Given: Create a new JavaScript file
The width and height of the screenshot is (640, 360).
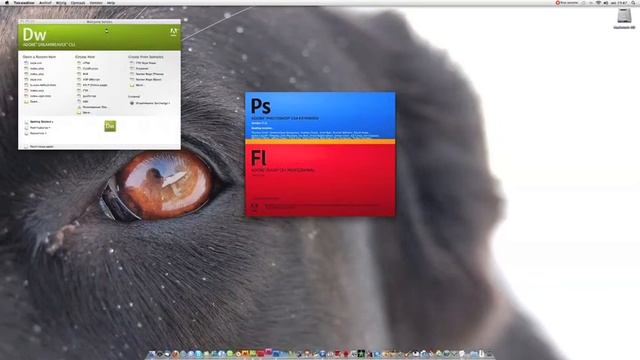Looking at the screenshot, I should (89, 96).
